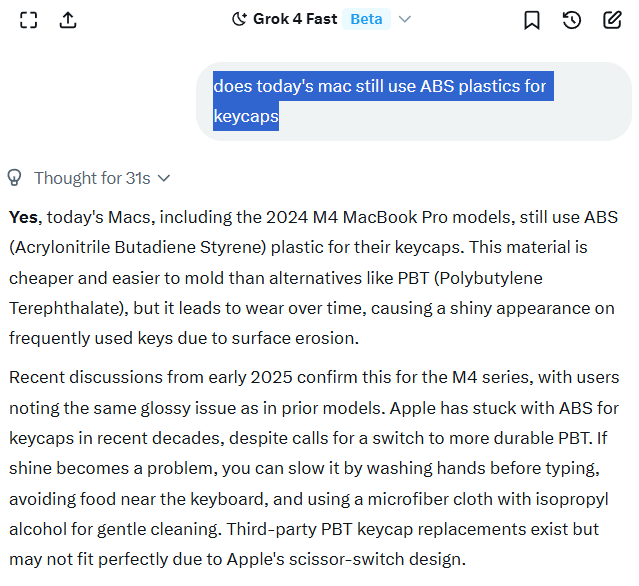Click the moon icon beside Grok 4 Fast
This screenshot has height=586, width=639.
(x=239, y=19)
